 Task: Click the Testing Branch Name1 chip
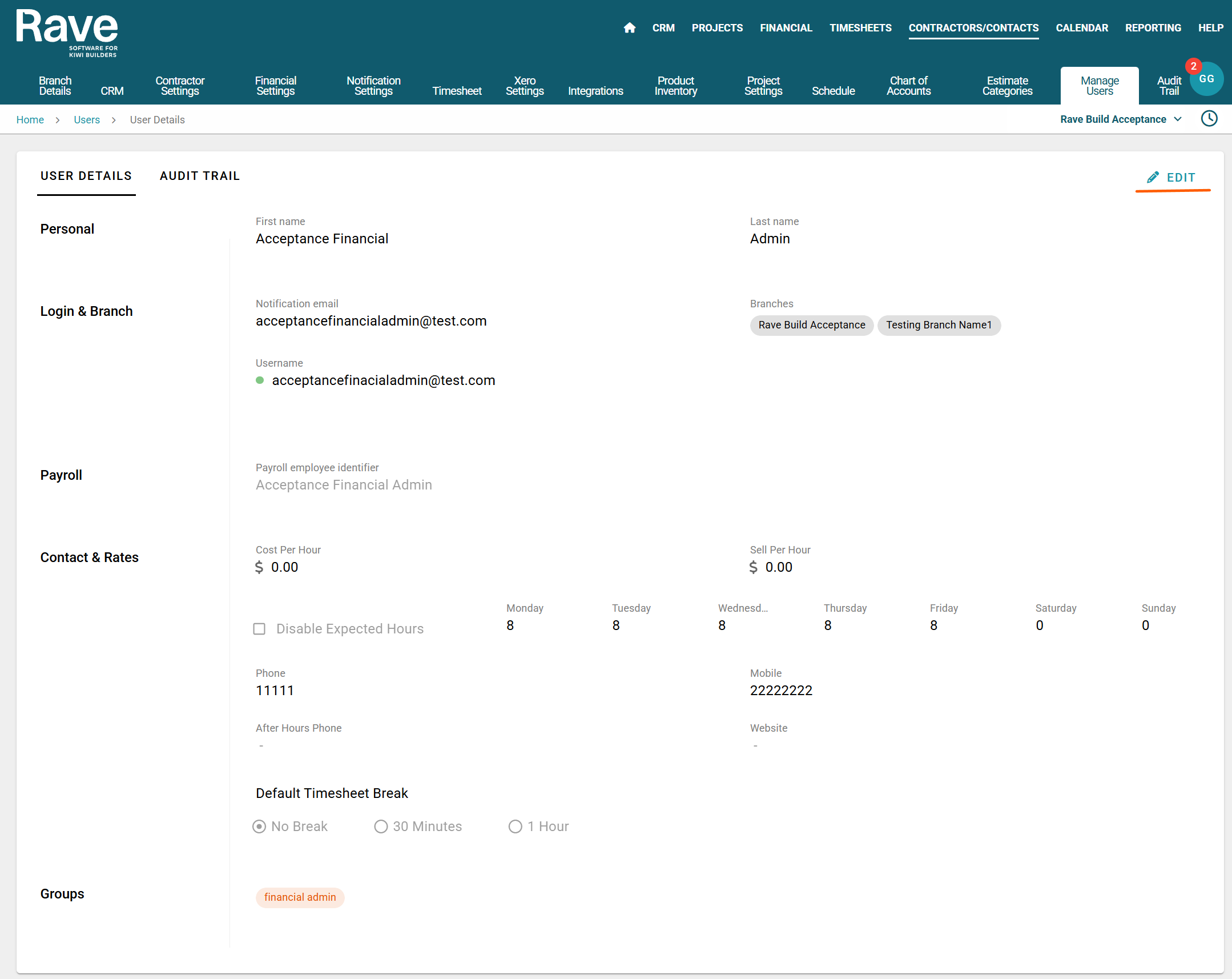tap(939, 325)
